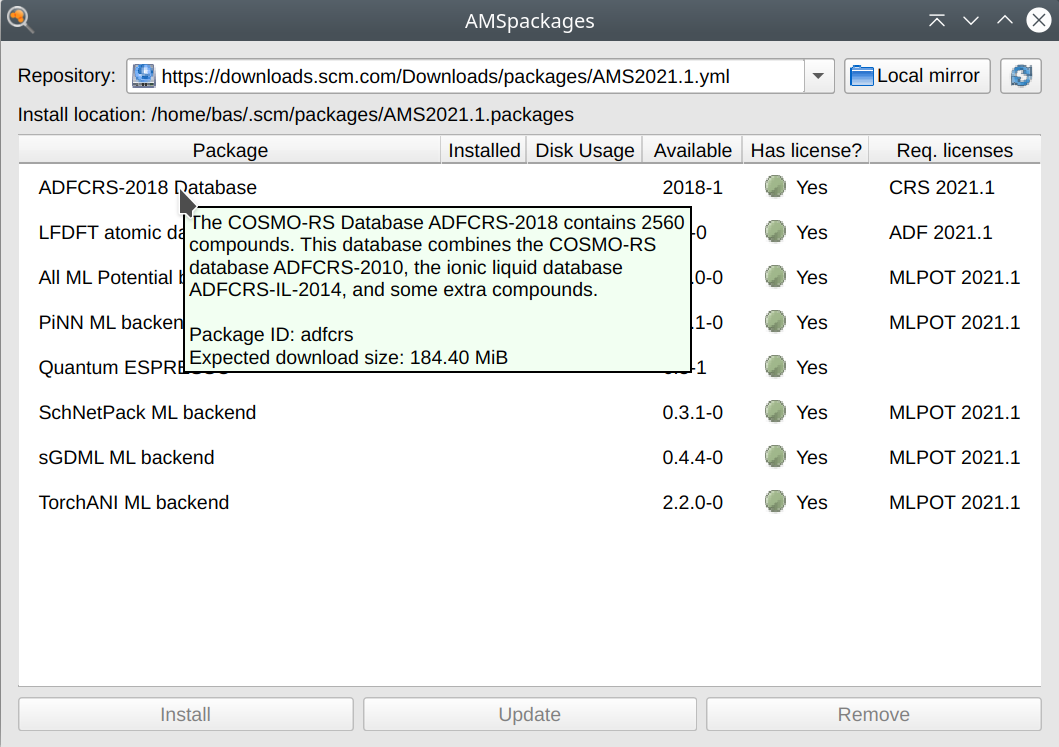Click the AMSpackages app icon in title bar
The height and width of the screenshot is (747, 1059).
pos(20,19)
